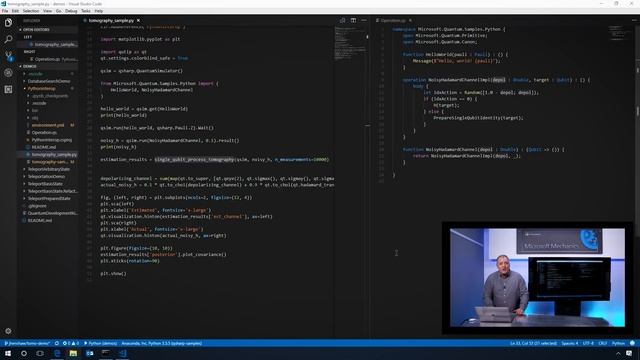Close the Operation.qs tab
The height and width of the screenshot is (360, 640).
(x=410, y=20)
